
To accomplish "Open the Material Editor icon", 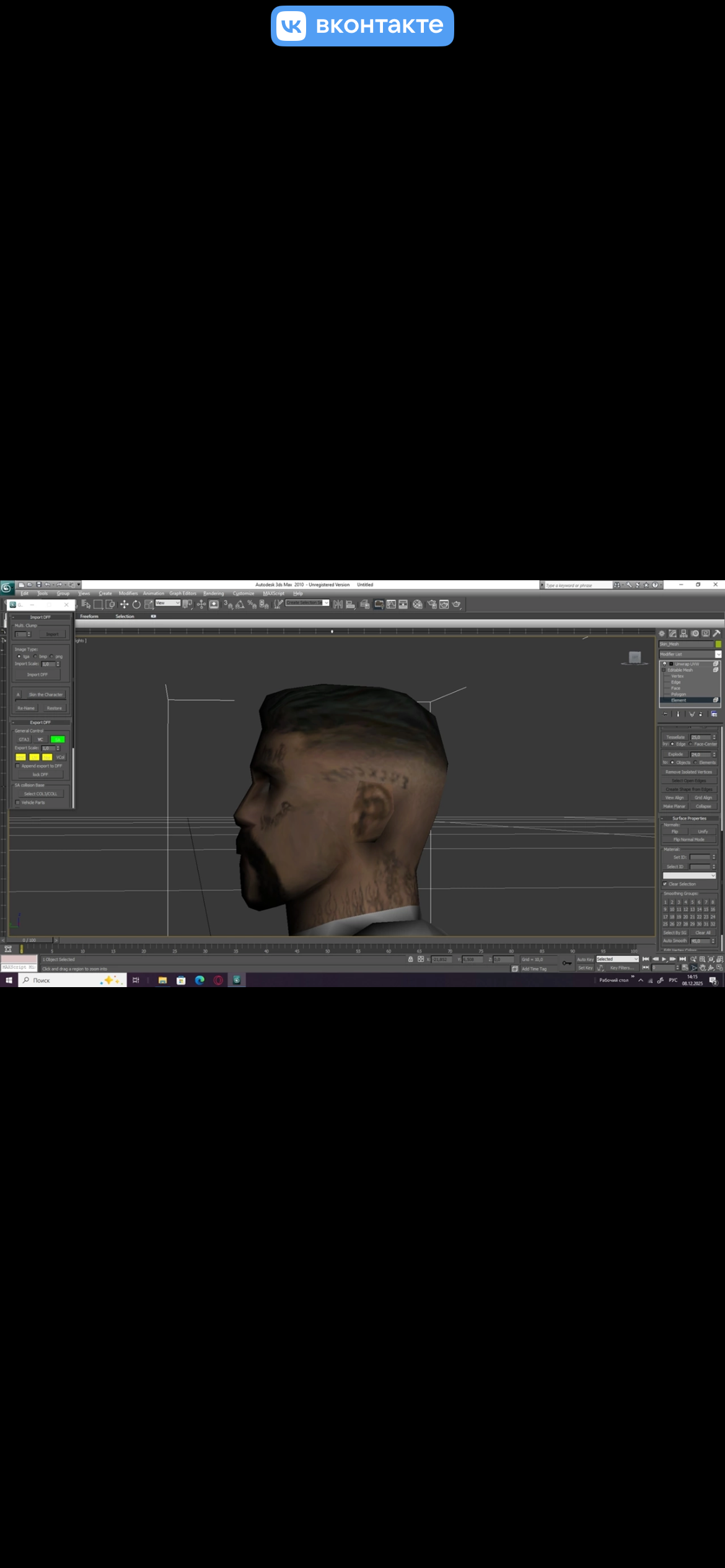I will click(x=418, y=604).
